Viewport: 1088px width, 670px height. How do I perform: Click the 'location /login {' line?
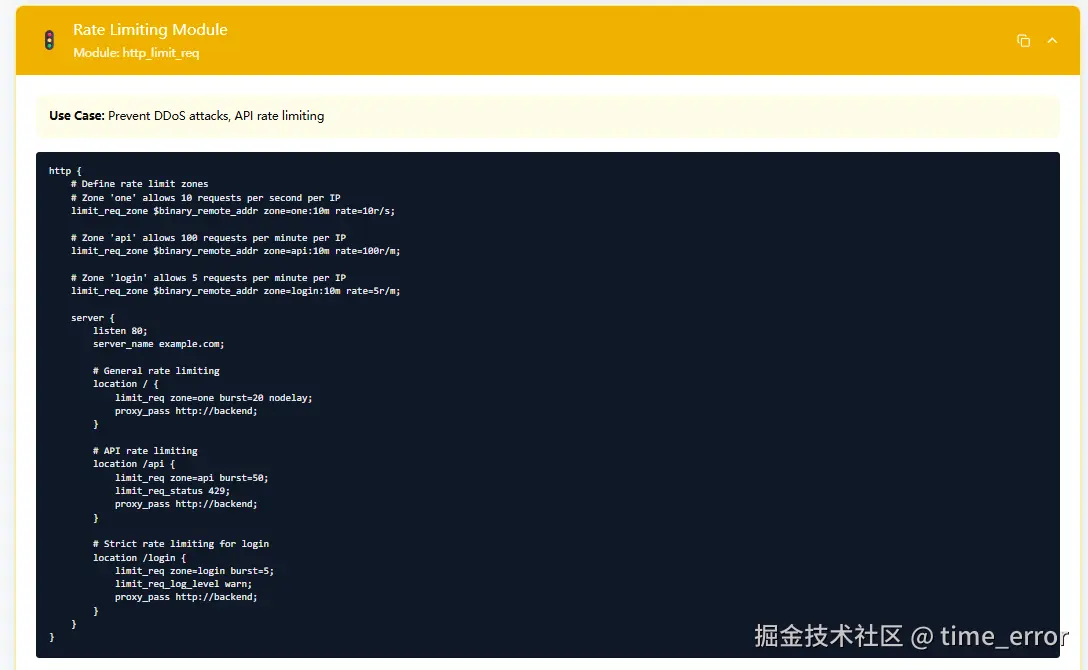pyautogui.click(x=139, y=558)
